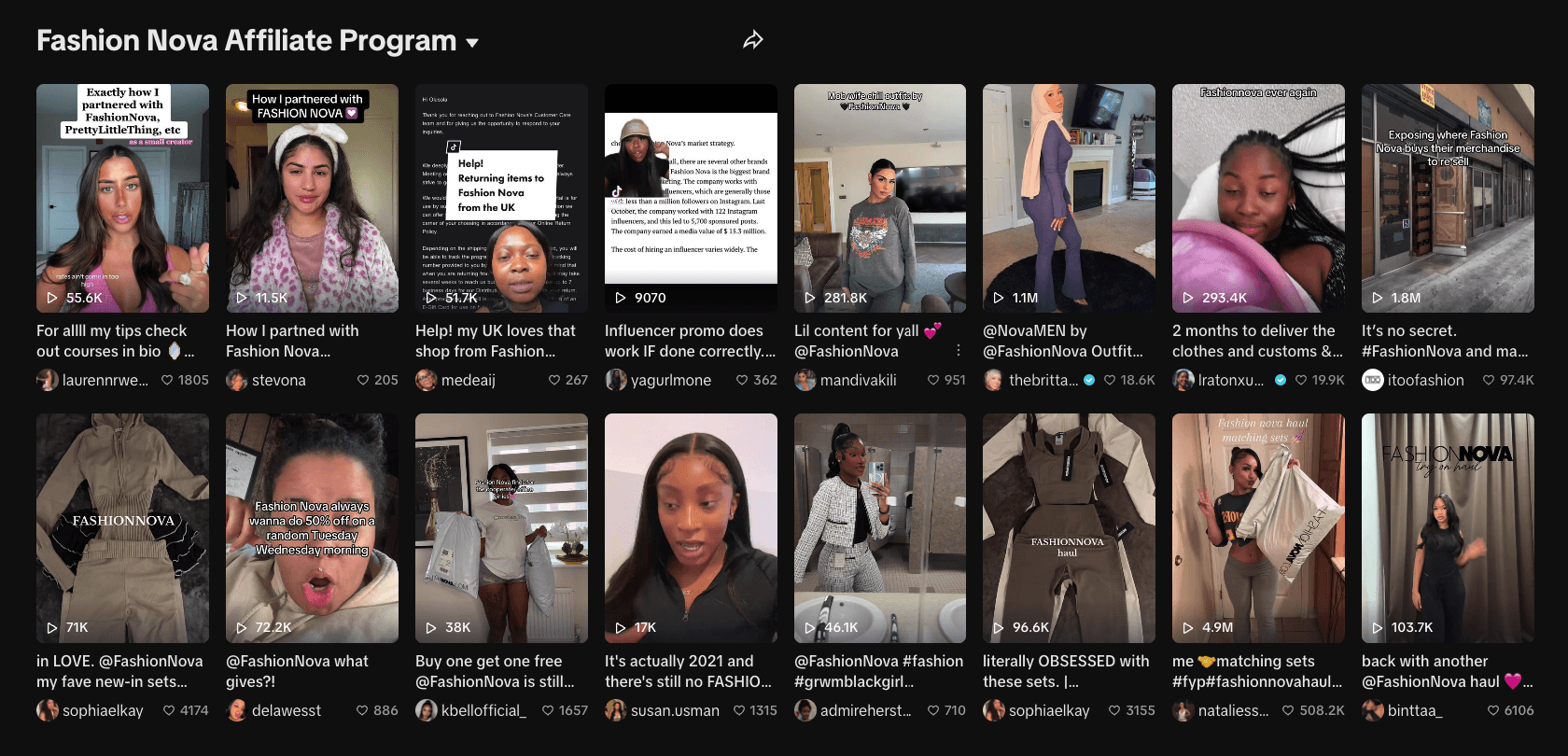Click the medeaij profile avatar
The image size is (1568, 756).
click(x=426, y=380)
